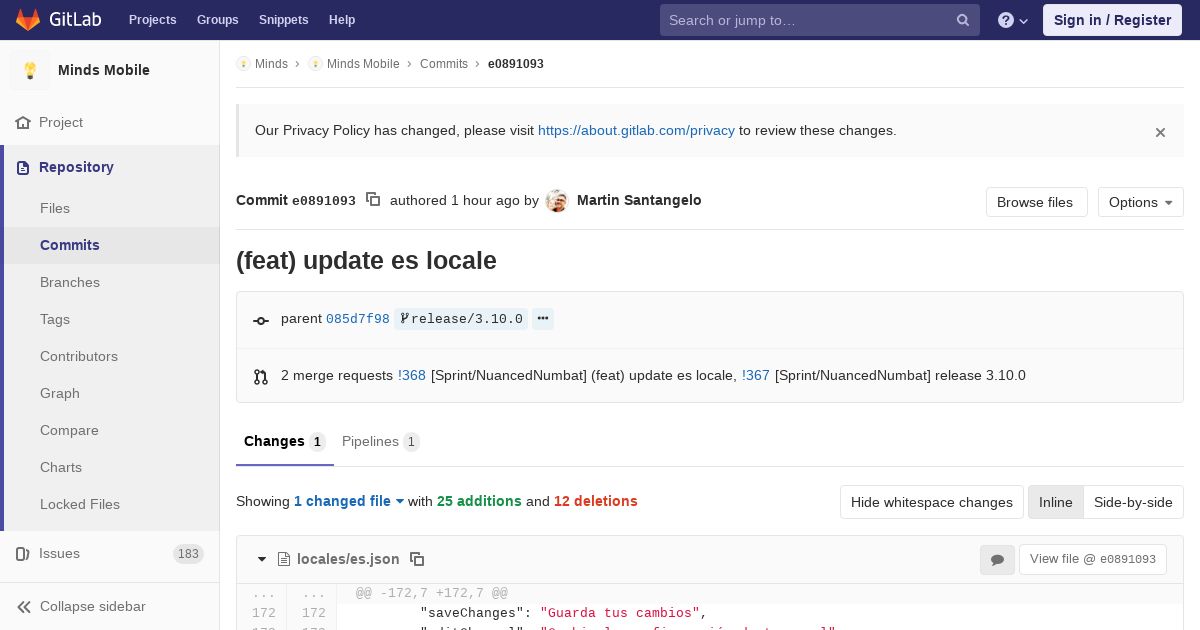Copy the commit SHA via clipboard icon

[x=373, y=199]
